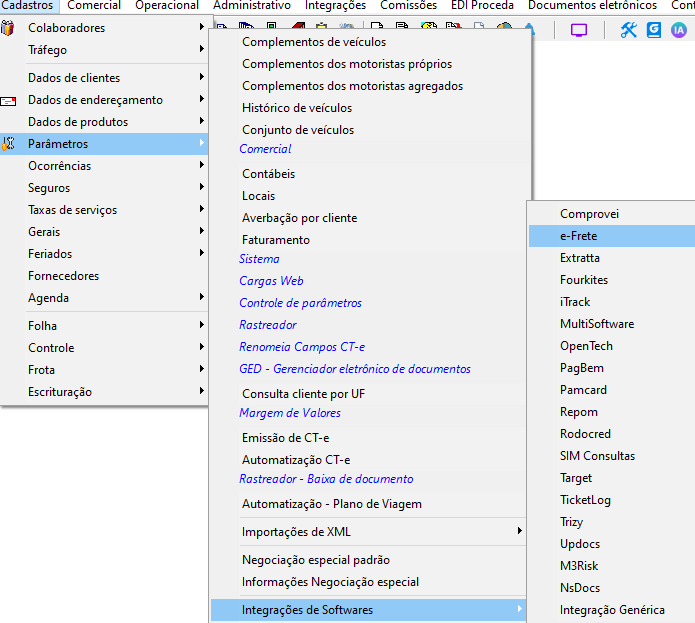695x623 pixels.
Task: Open Renomeia Campos CT-e
Action: [302, 347]
